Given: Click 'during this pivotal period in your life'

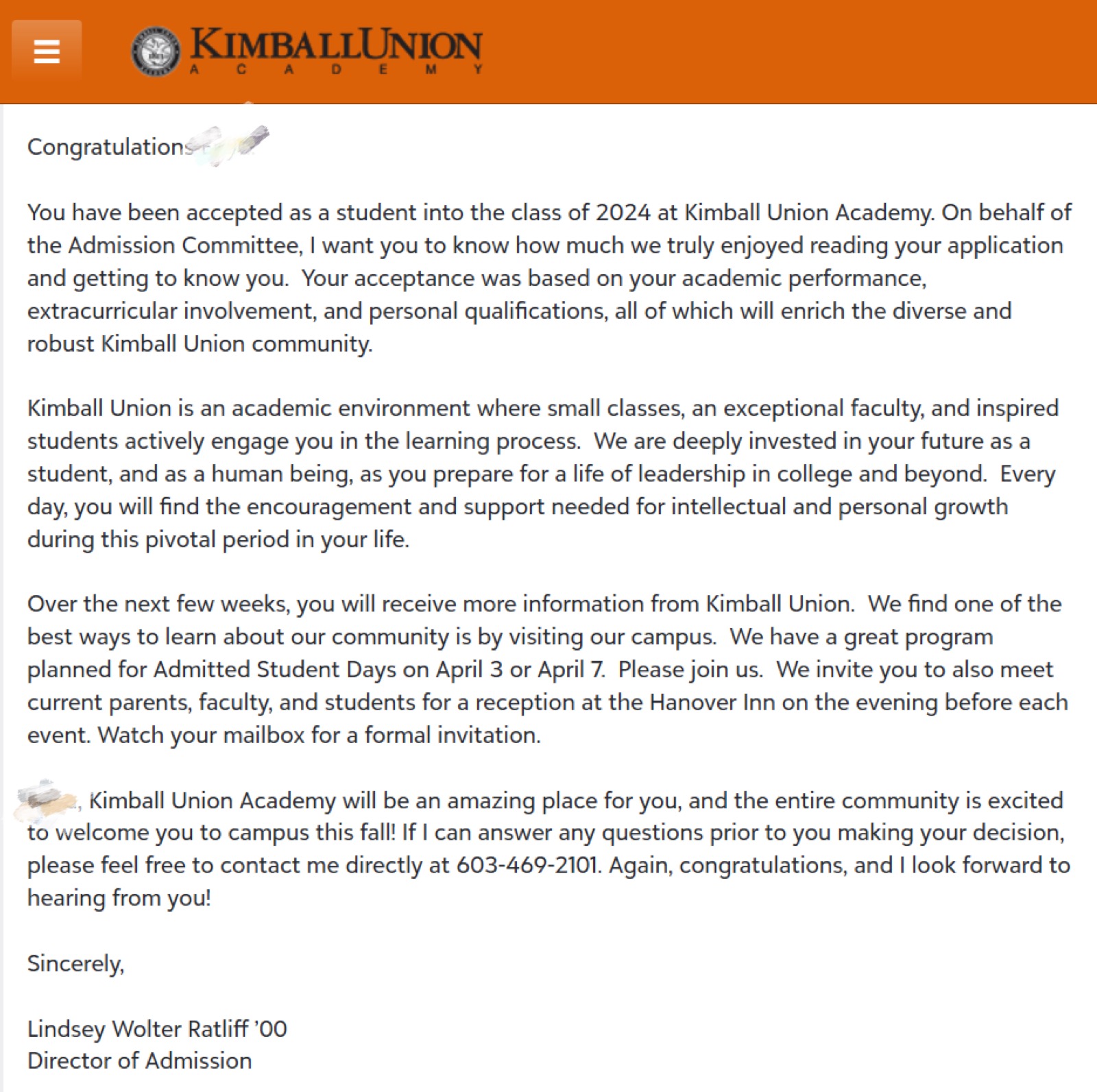Looking at the screenshot, I should (x=218, y=539).
